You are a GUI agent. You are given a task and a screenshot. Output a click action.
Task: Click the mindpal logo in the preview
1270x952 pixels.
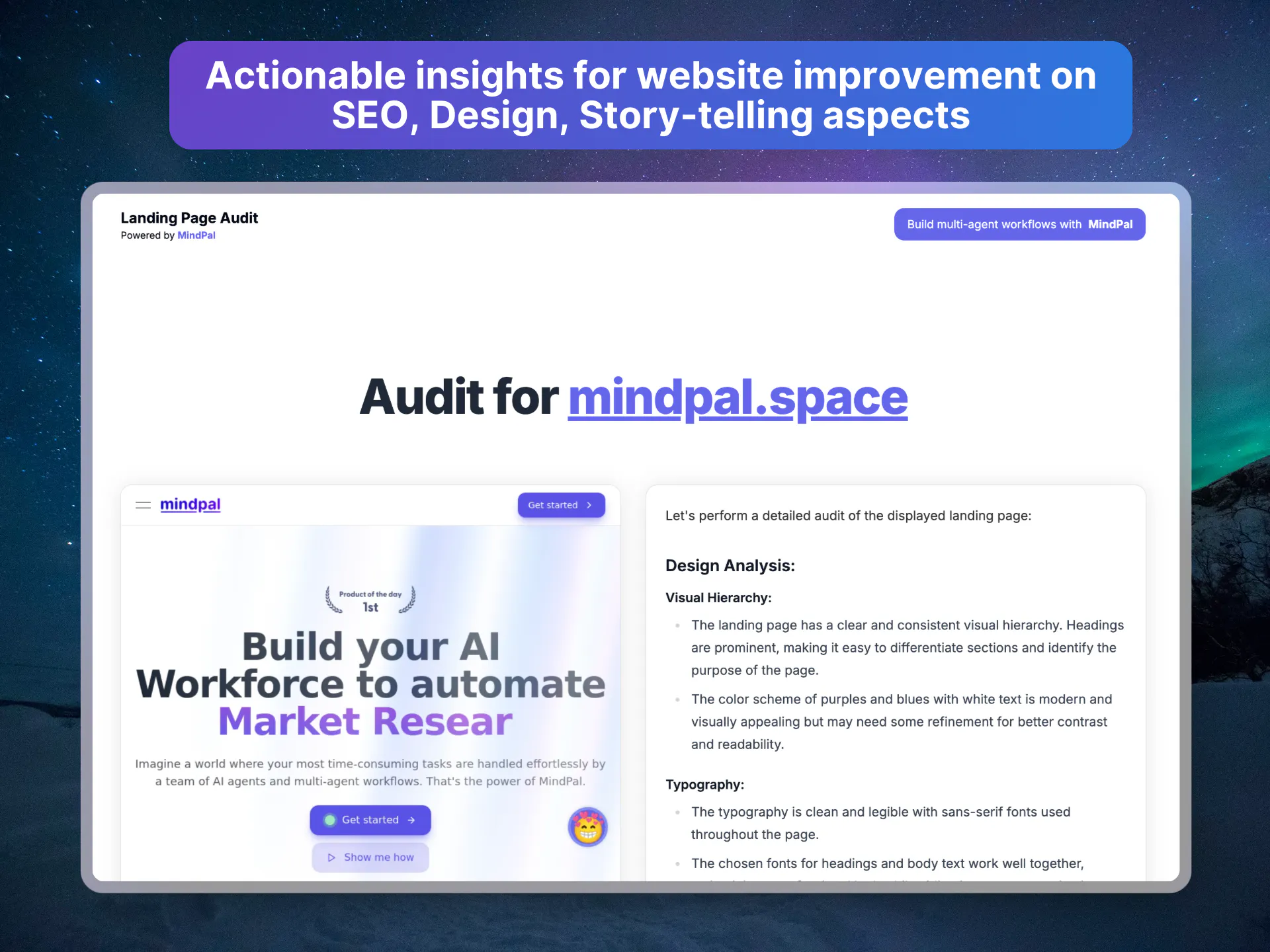click(190, 504)
